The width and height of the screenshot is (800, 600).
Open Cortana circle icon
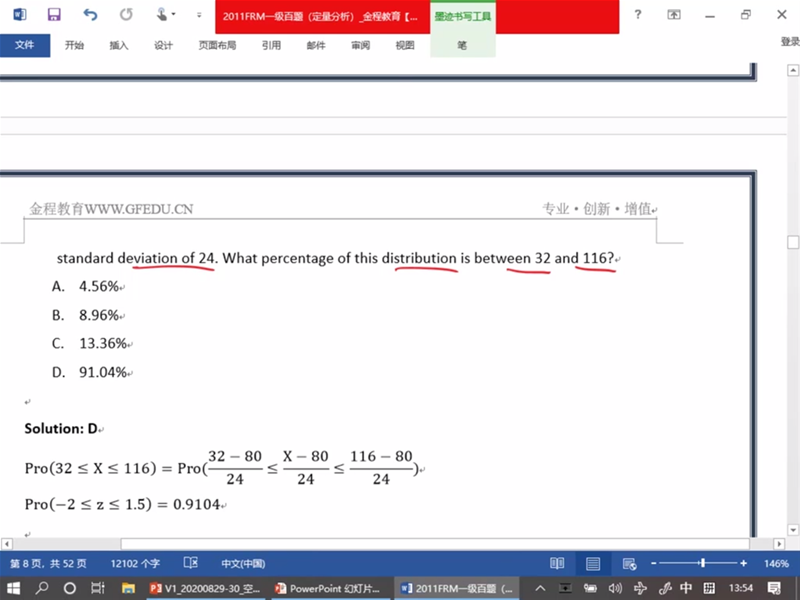(x=70, y=588)
